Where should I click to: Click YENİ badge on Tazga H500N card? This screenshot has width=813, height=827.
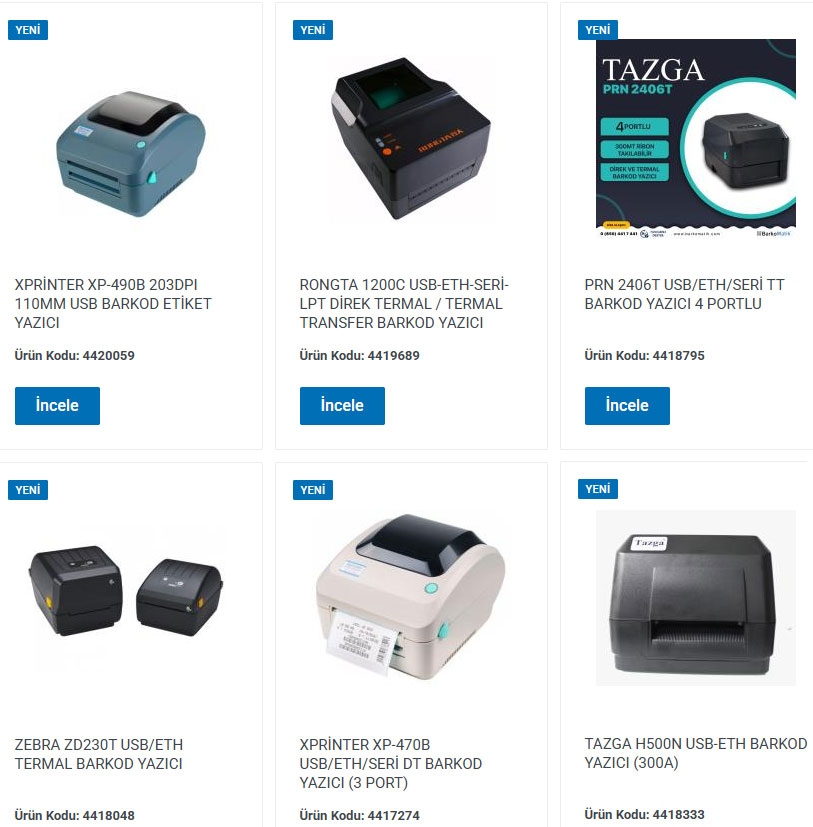(x=598, y=489)
